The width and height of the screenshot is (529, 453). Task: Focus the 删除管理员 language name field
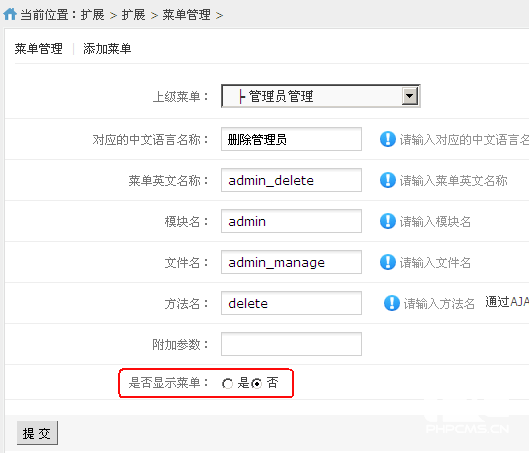pos(291,139)
